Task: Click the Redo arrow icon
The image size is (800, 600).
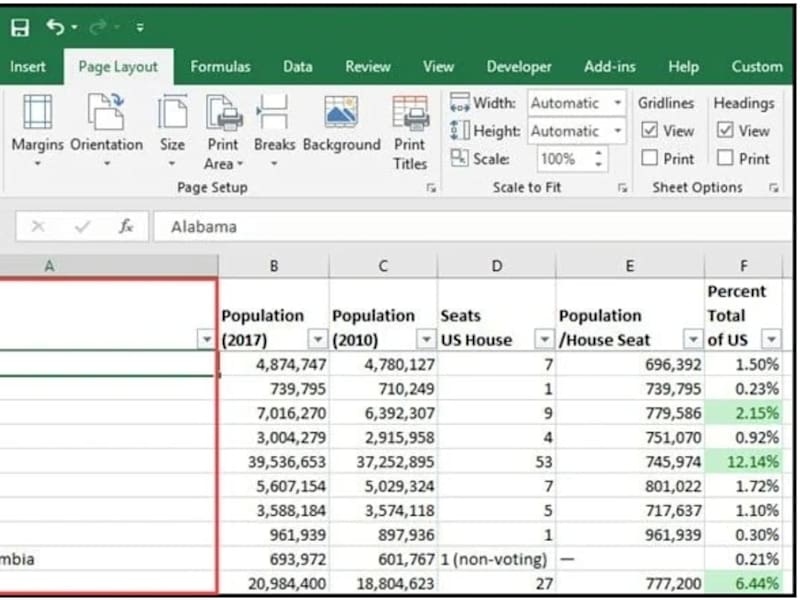Action: click(x=98, y=27)
